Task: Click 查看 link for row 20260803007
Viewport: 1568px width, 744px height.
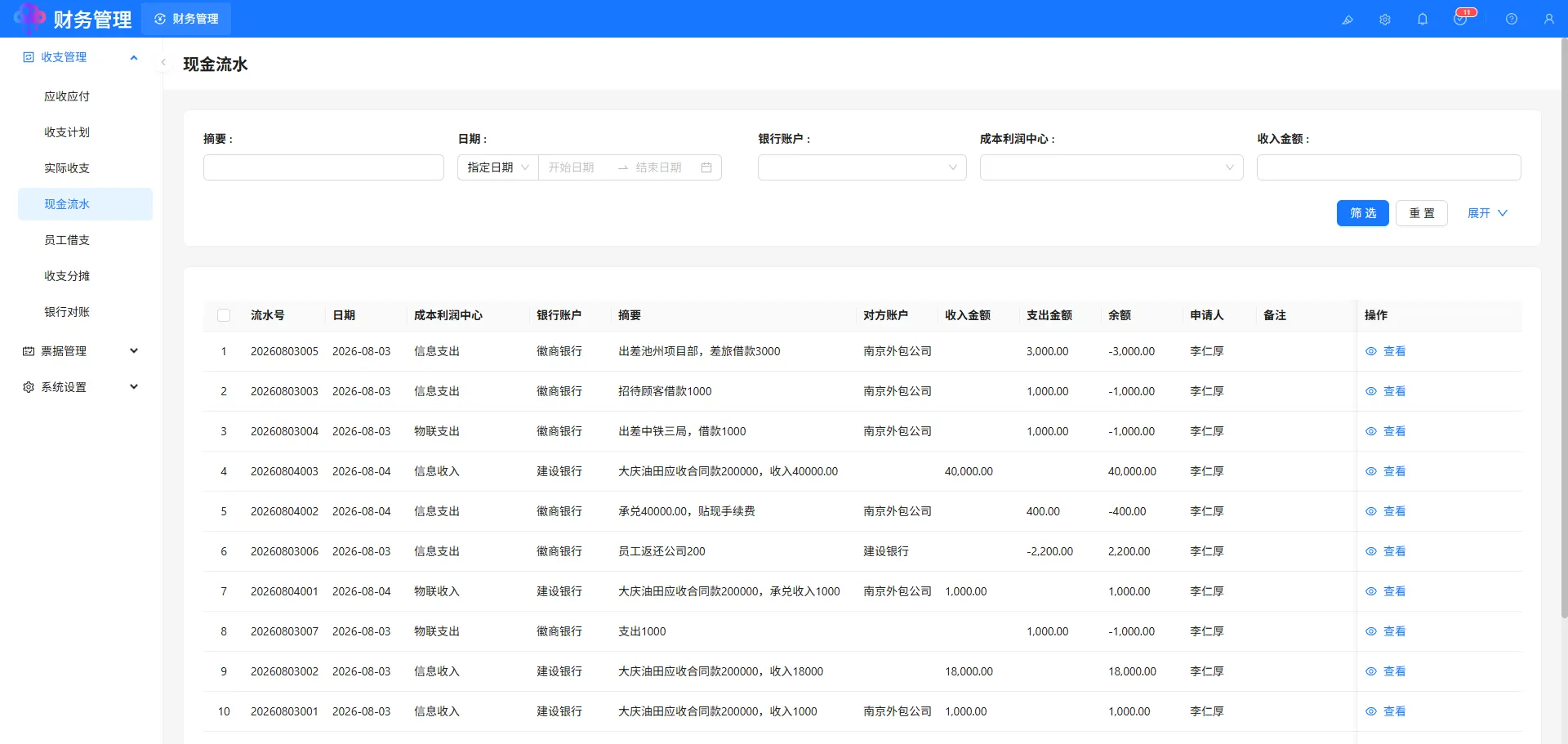Action: pos(1394,631)
